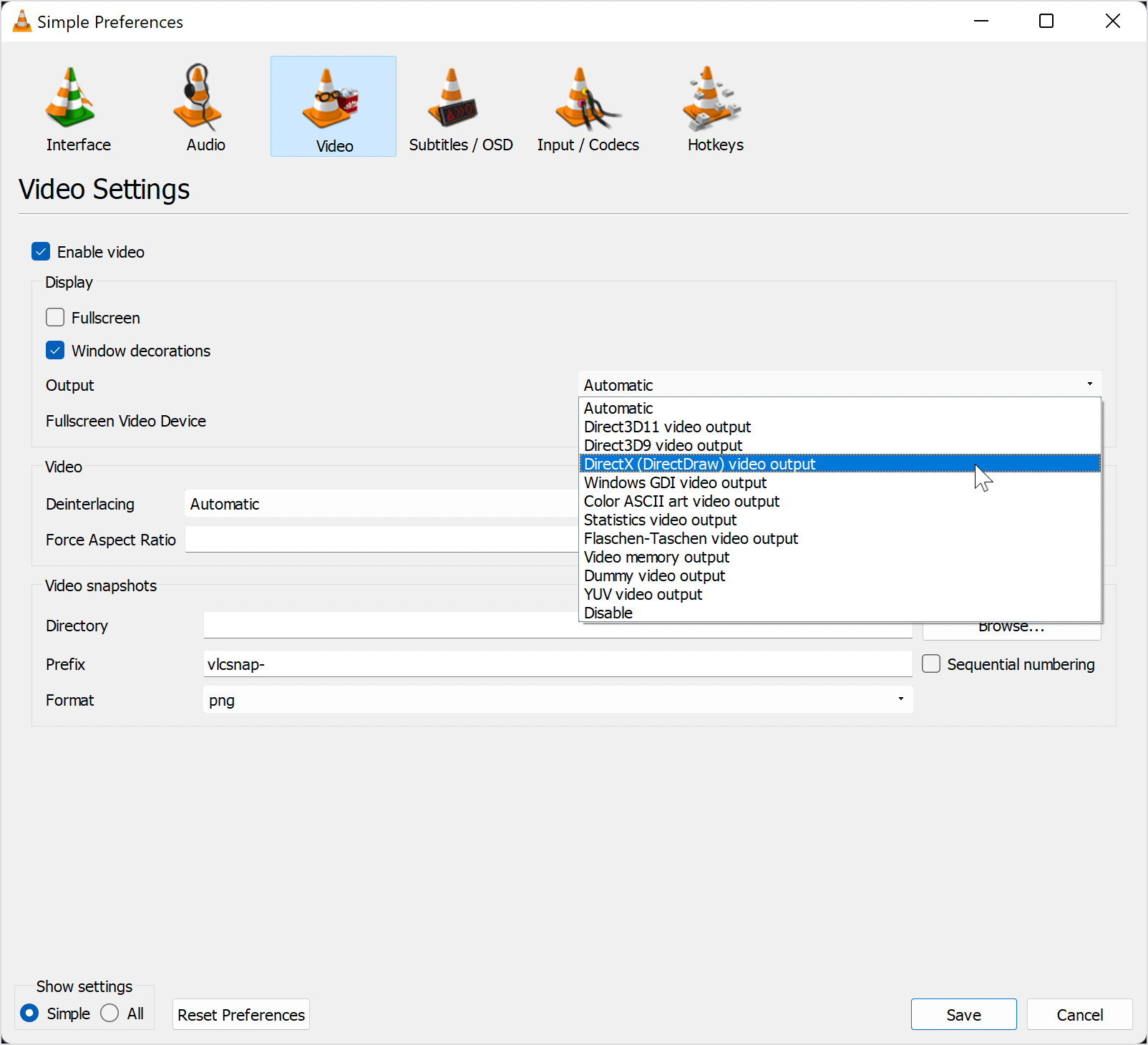Click the Reset Preferences button
This screenshot has height=1045, width=1148.
coord(241,1014)
